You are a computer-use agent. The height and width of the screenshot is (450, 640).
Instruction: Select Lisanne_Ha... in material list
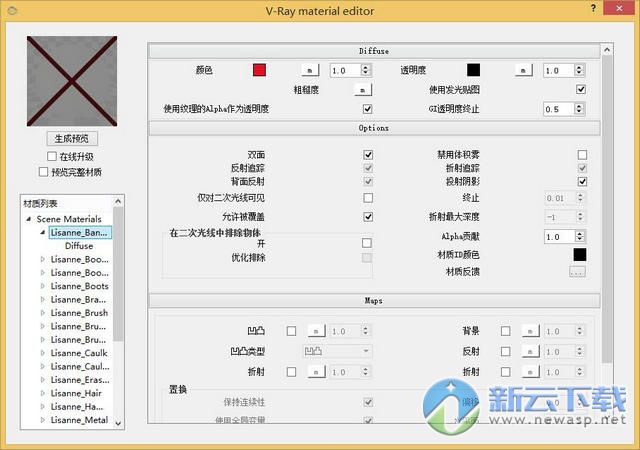point(77,407)
